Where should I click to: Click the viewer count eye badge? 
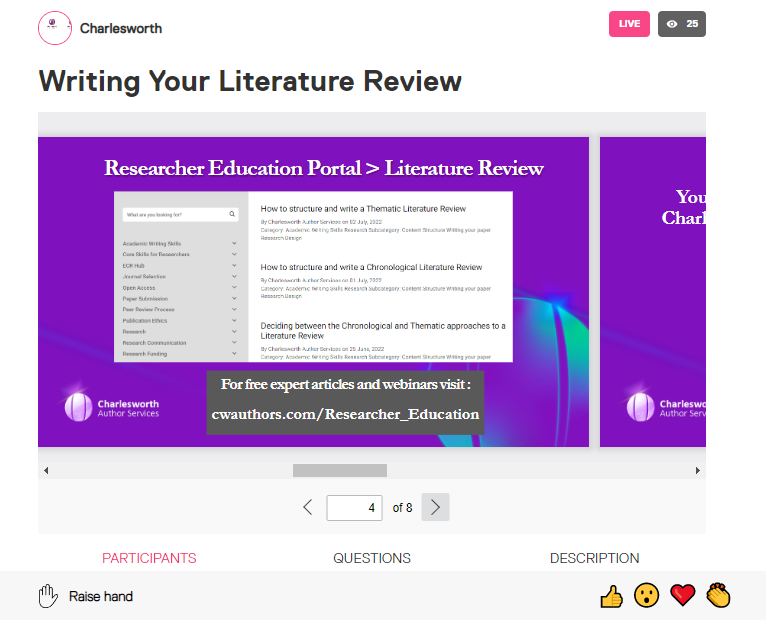(682, 24)
